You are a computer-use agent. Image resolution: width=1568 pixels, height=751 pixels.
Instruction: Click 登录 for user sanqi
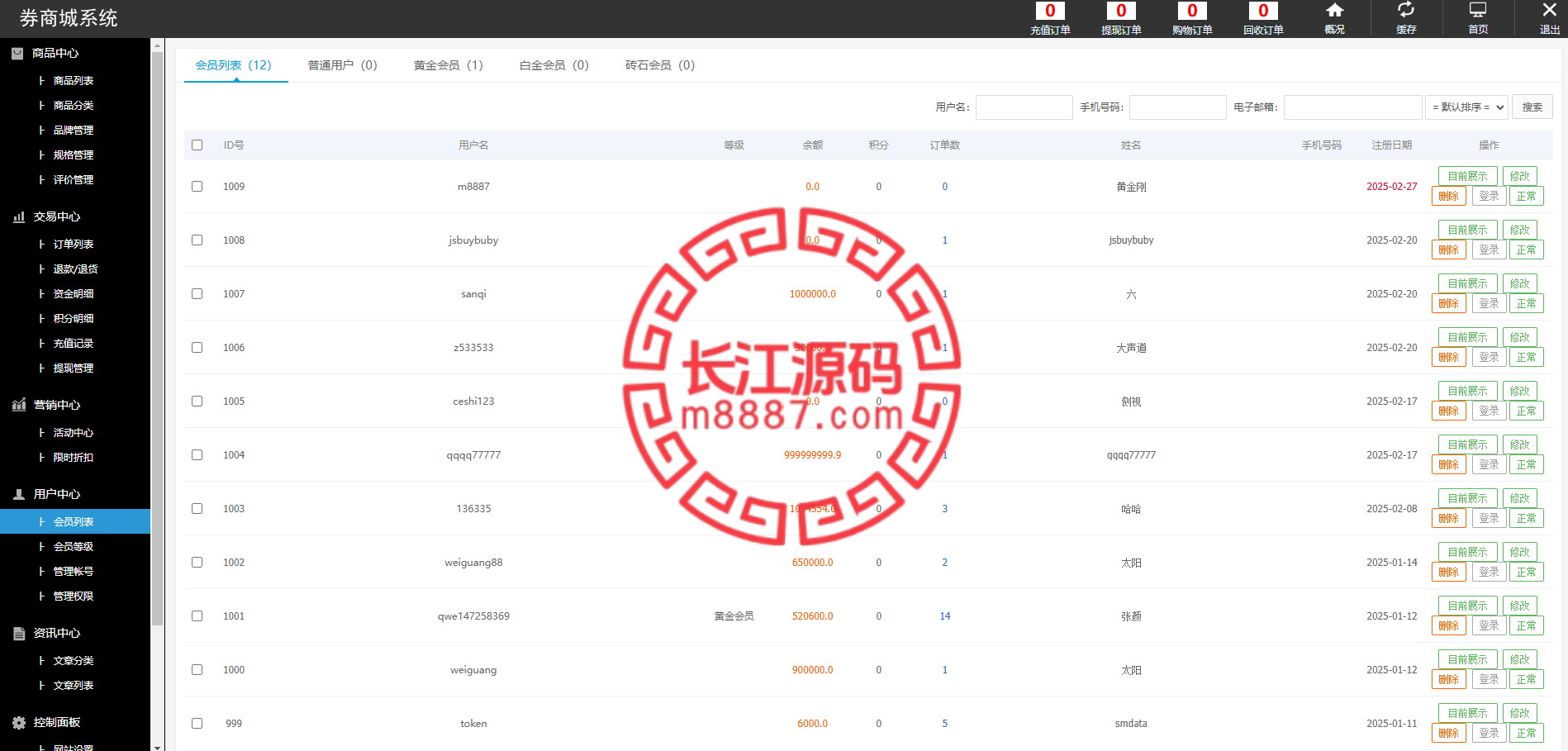[x=1489, y=303]
